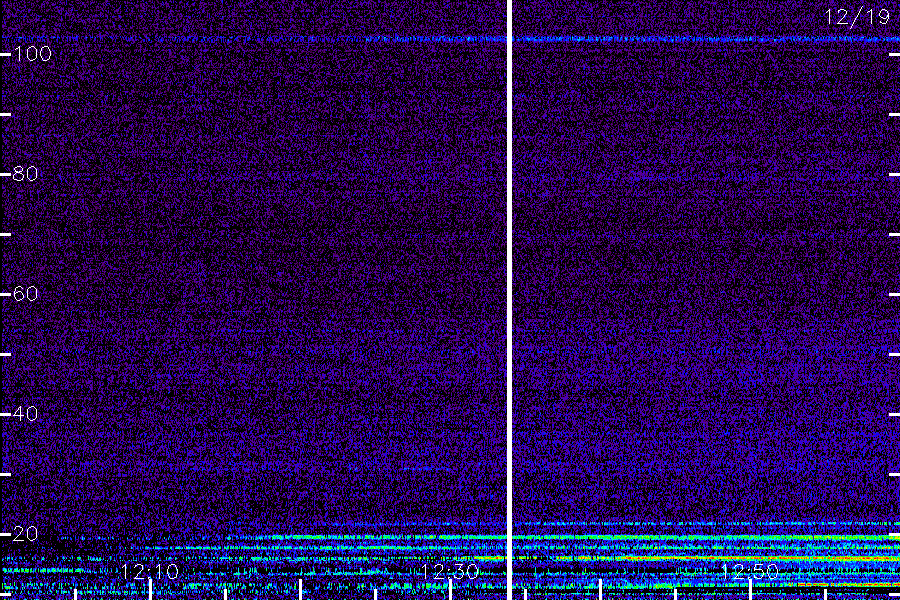Click the 12/19 date label
This screenshot has width=900, height=600.
coord(858,17)
